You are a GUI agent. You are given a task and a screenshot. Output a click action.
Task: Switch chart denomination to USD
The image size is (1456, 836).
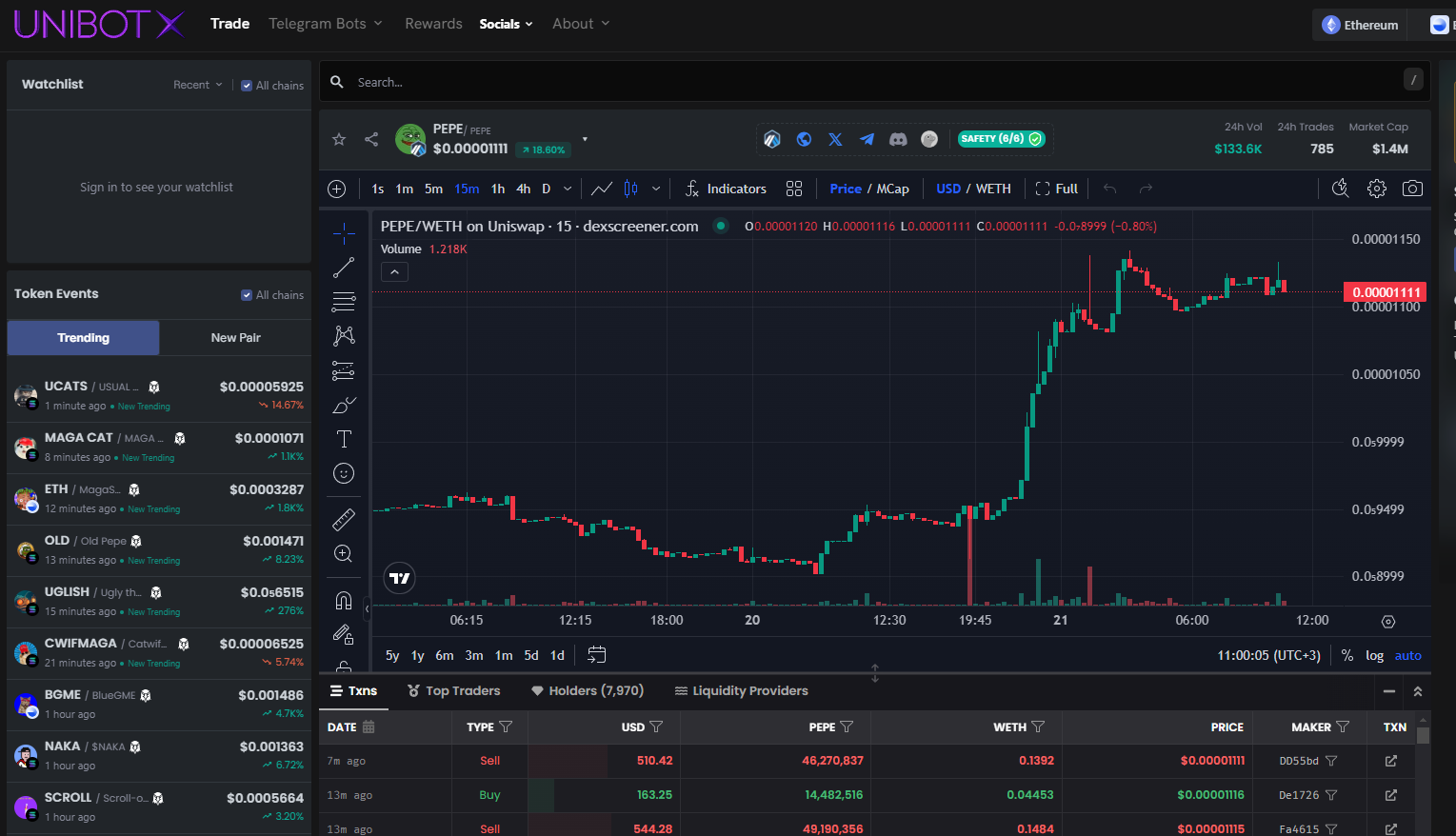tap(948, 189)
